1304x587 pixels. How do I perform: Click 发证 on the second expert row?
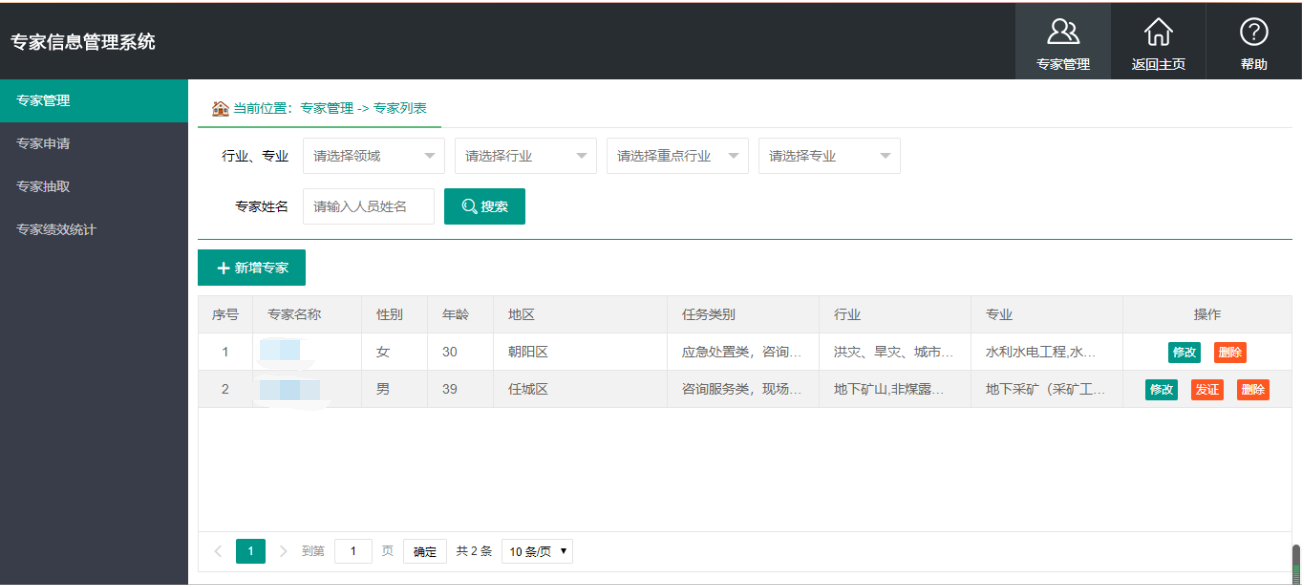(1207, 390)
